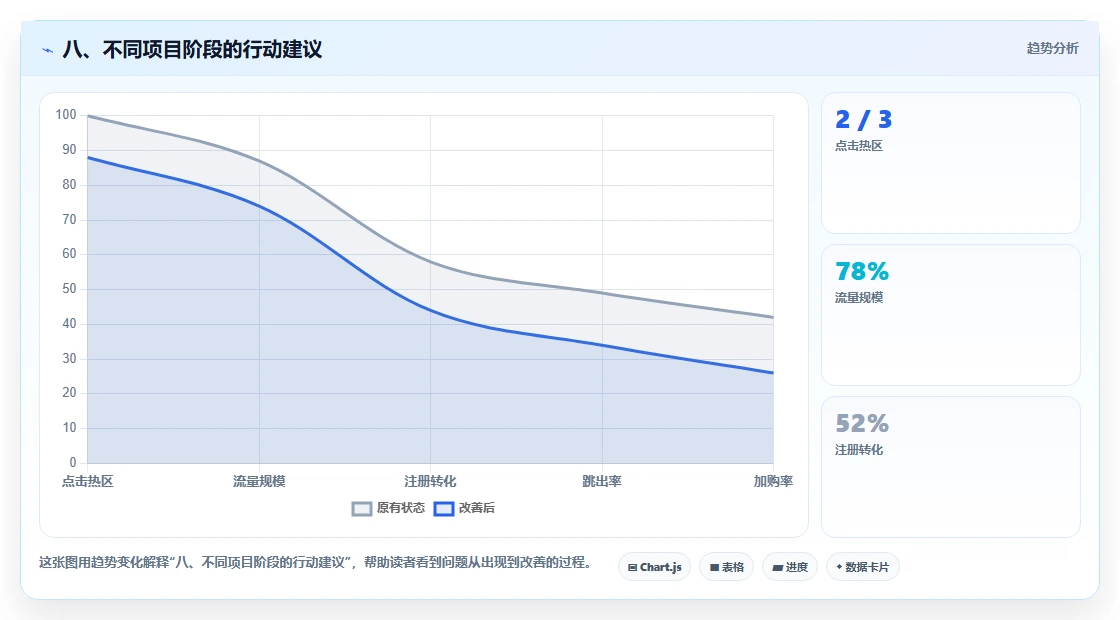Click the chart description sentence below the chart
This screenshot has width=1120, height=620.
tap(315, 563)
